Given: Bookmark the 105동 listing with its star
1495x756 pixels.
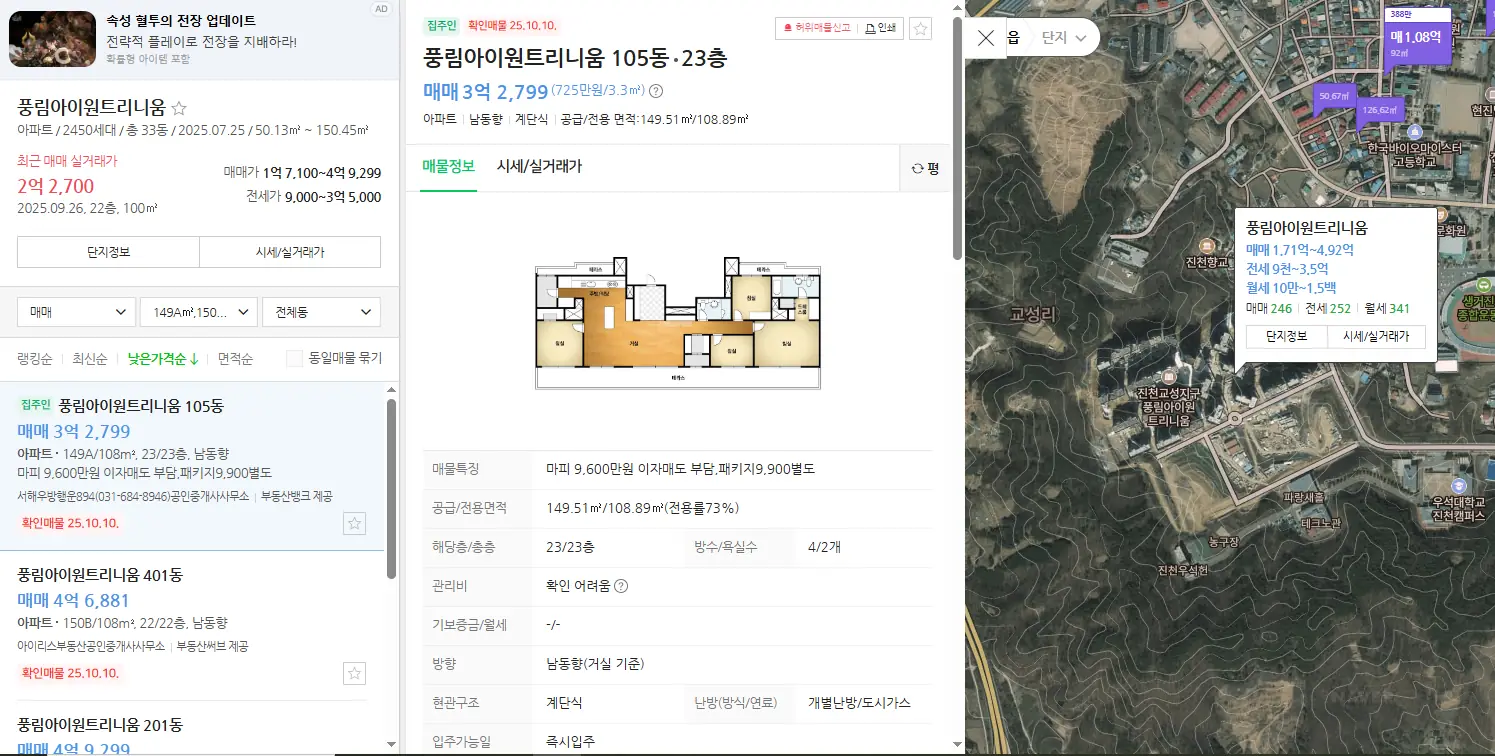Looking at the screenshot, I should [x=354, y=523].
